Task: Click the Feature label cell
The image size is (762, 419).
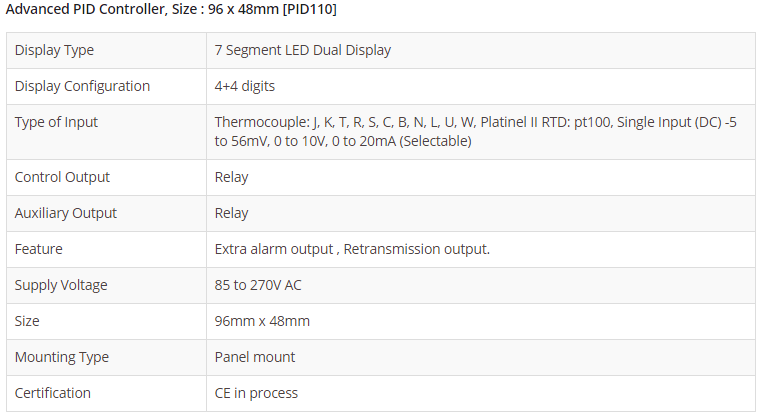Action: coord(39,249)
